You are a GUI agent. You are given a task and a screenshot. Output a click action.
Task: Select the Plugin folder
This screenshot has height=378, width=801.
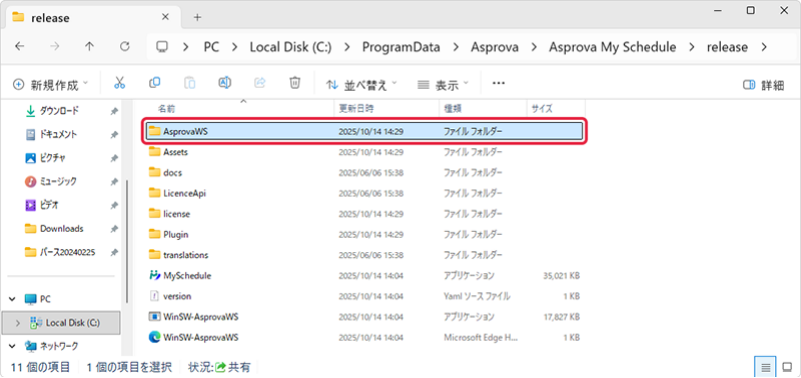[x=363, y=234]
